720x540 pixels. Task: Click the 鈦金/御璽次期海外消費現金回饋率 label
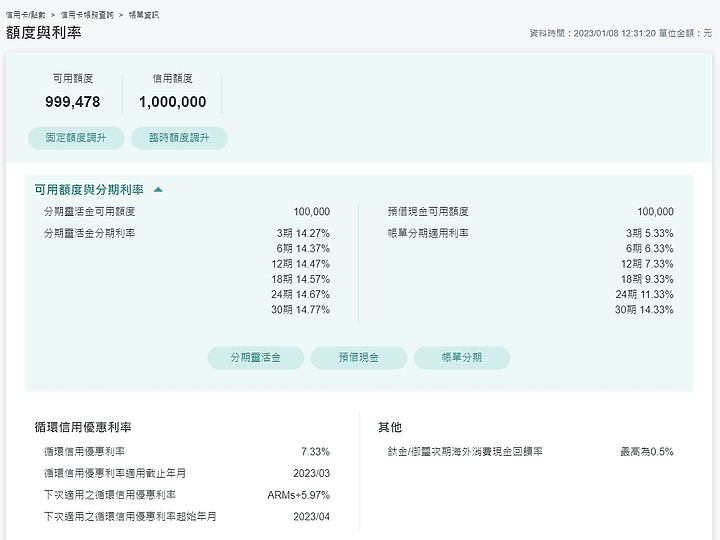(465, 452)
